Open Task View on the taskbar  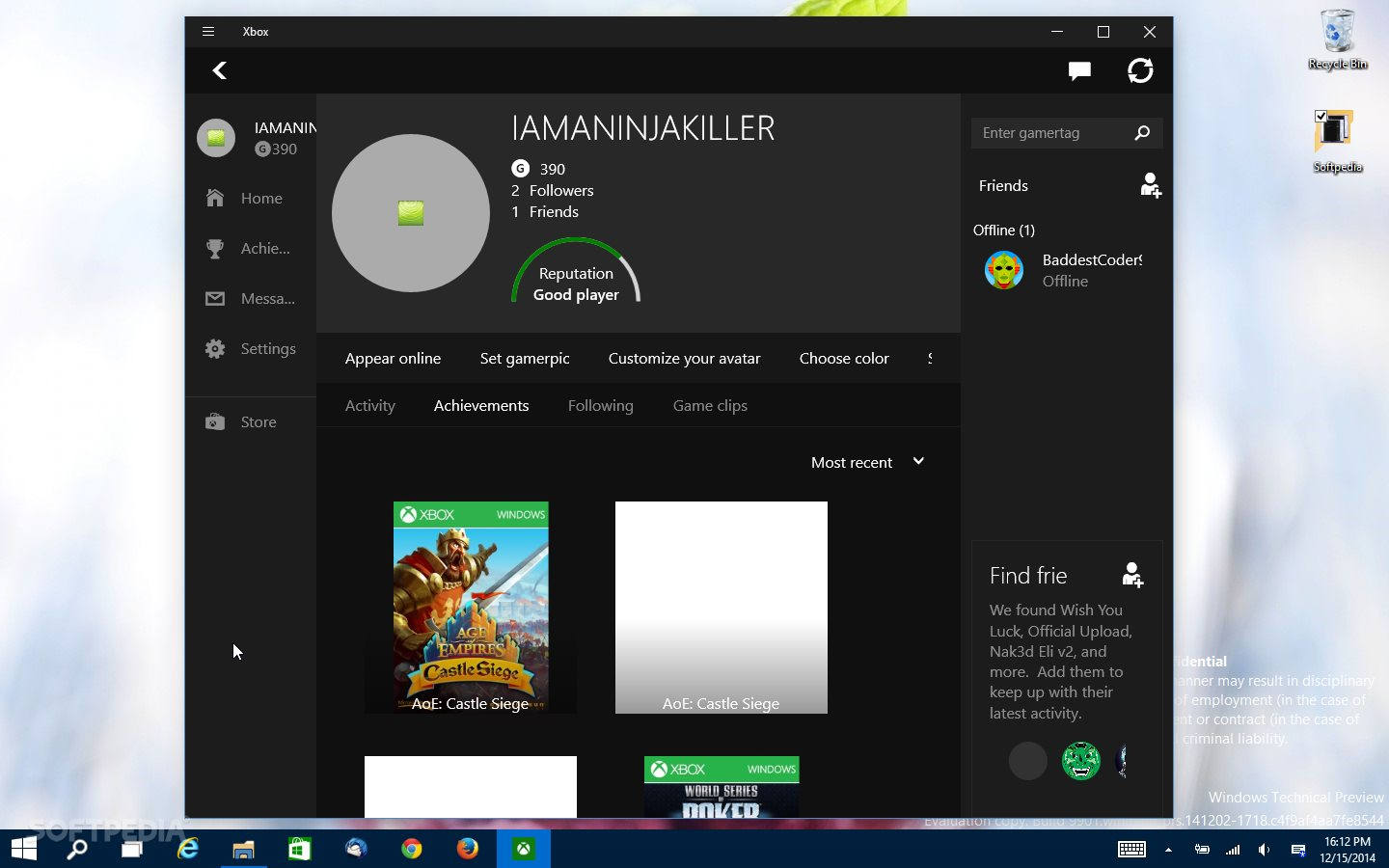131,849
